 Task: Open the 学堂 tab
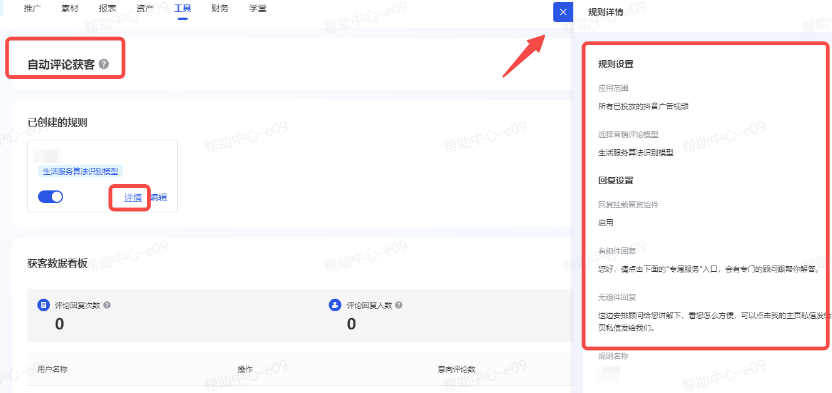pyautogui.click(x=257, y=8)
